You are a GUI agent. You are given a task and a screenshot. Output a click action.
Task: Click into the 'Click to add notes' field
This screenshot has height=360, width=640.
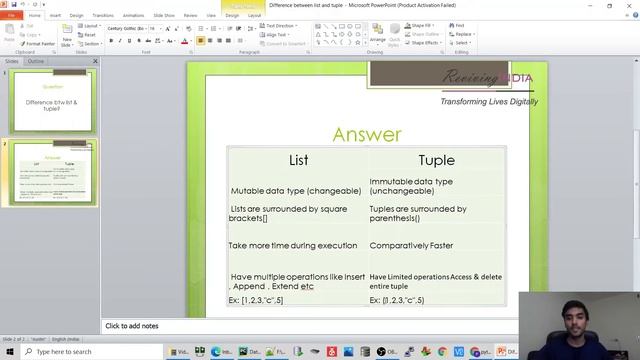[x=310, y=326]
